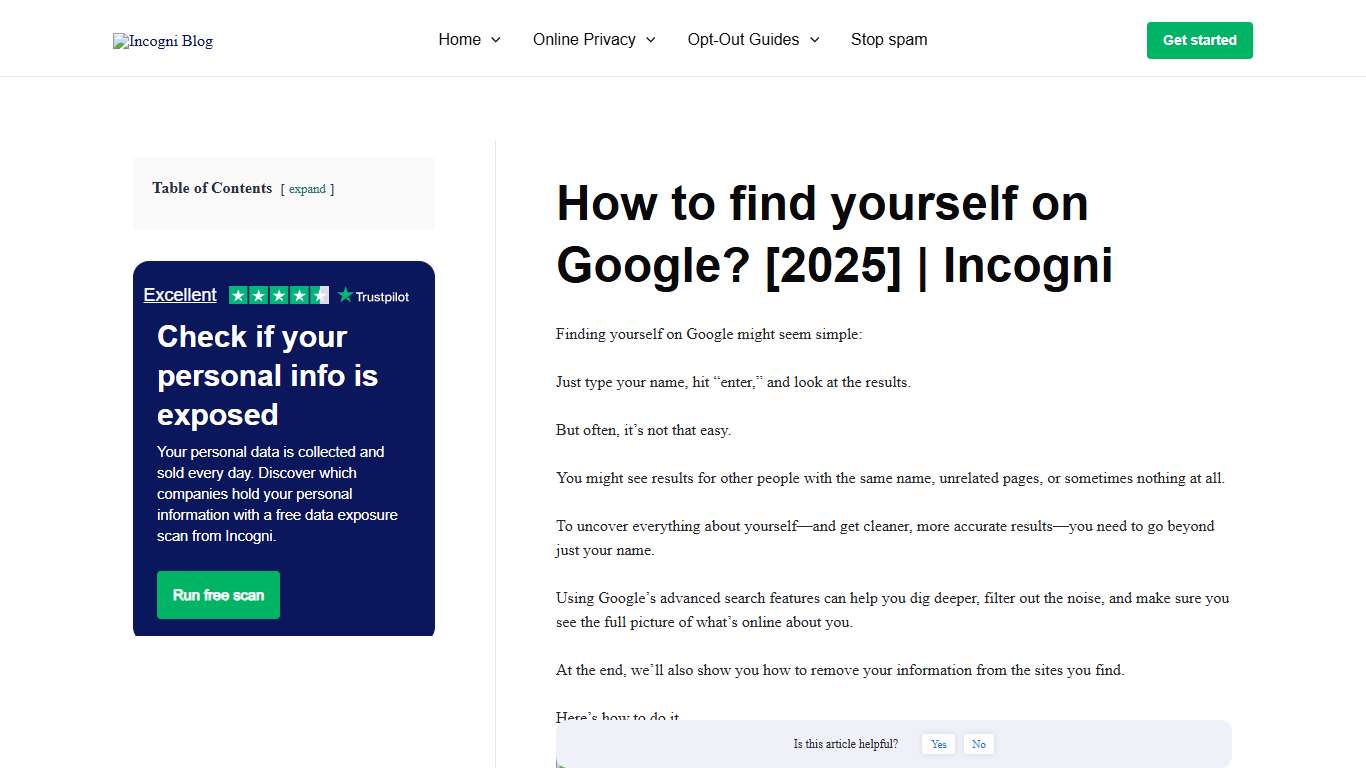The image size is (1366, 768).
Task: Expand the Online Privacy dropdown
Action: 584,40
